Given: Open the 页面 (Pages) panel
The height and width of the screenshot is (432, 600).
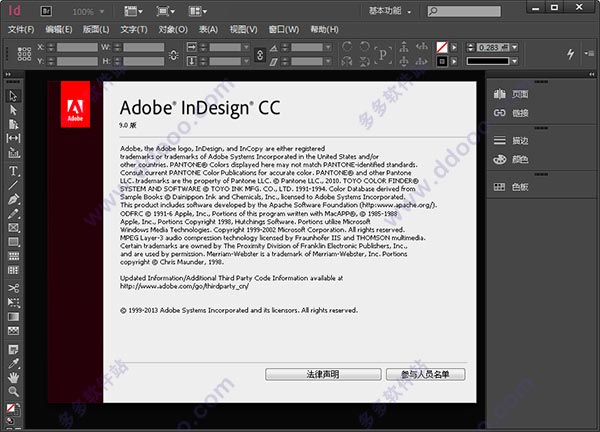Looking at the screenshot, I should [511, 94].
